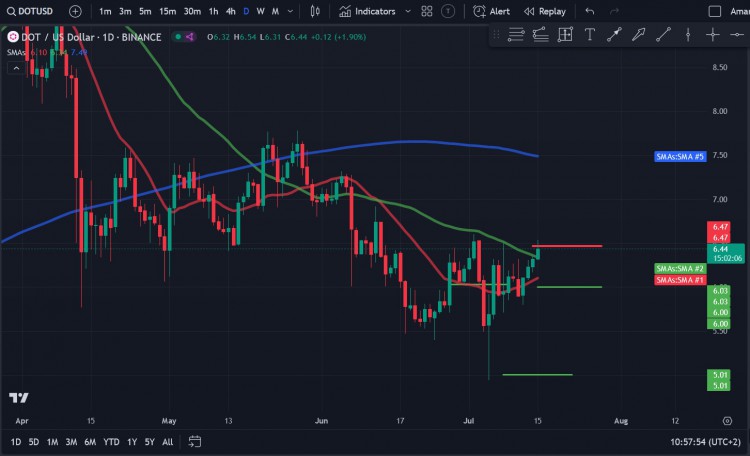This screenshot has width=750, height=456.
Task: Select the position box drawing tool
Action: tap(565, 34)
